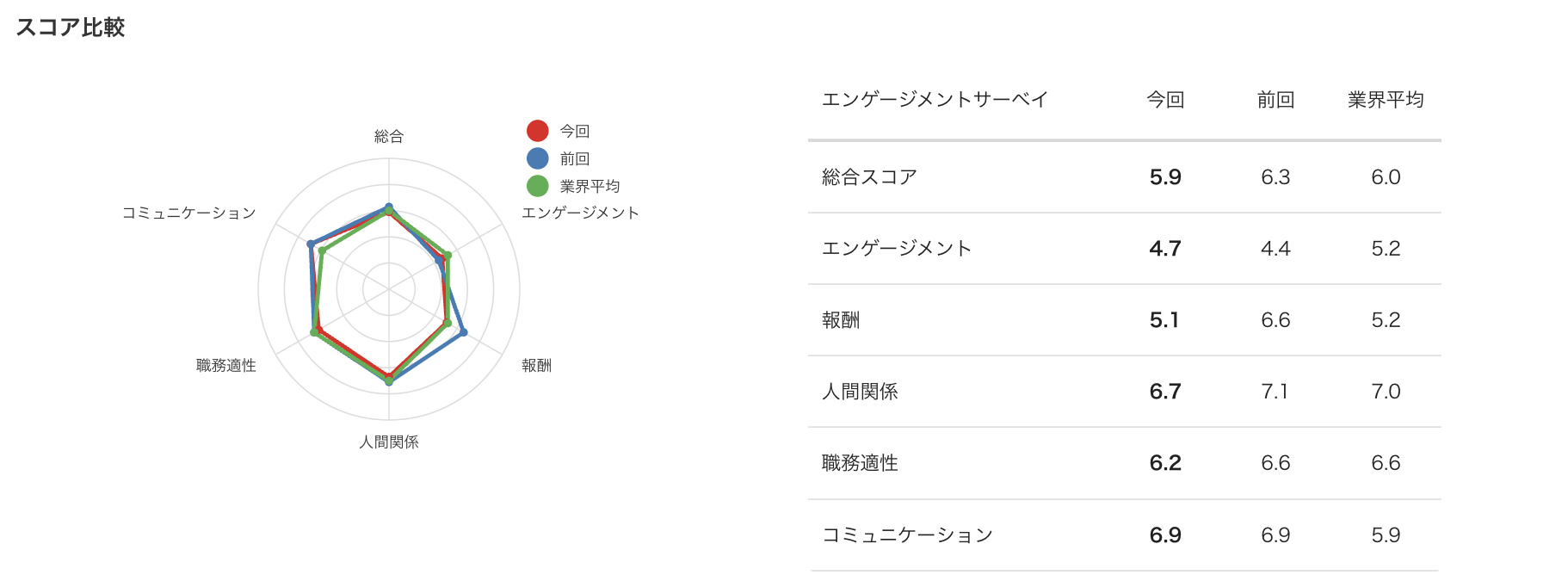Screen dimensions: 1568x587
Task: Click the 人間関係 radar axis label
Action: click(x=389, y=442)
